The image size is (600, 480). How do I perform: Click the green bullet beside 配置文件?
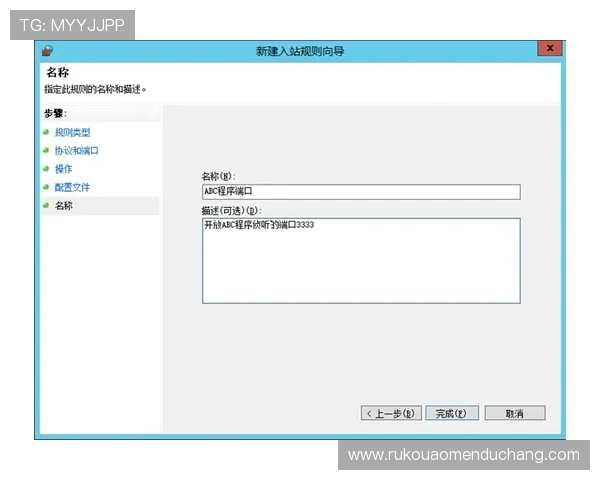pos(46,187)
